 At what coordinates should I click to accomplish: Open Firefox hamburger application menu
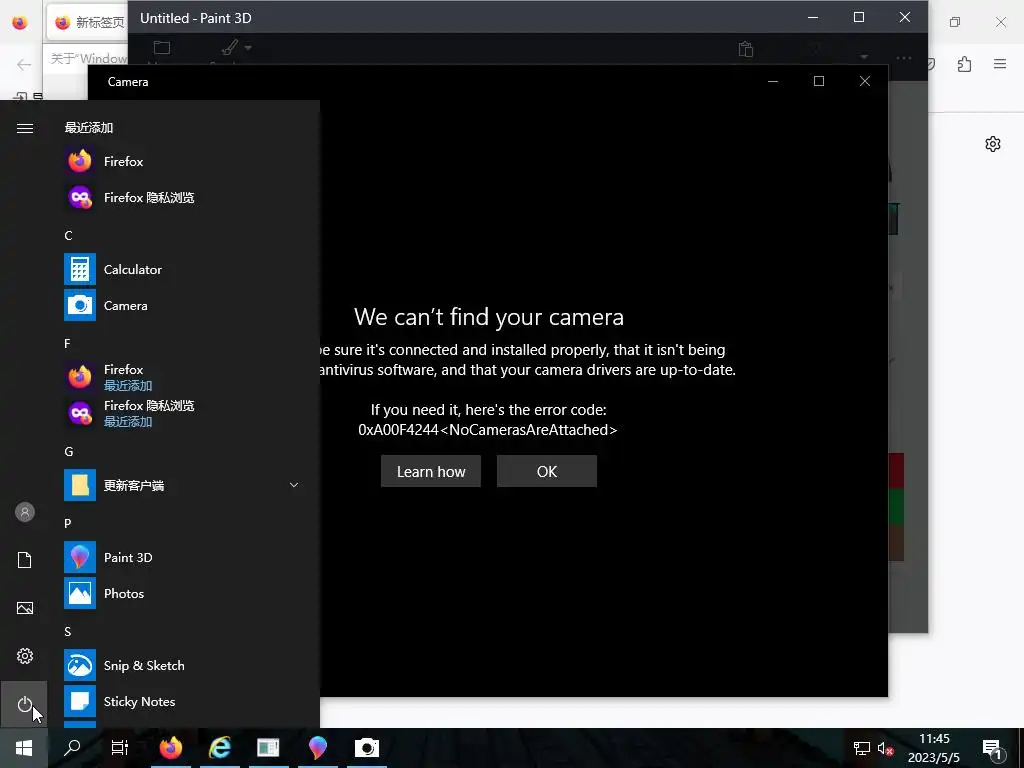(x=1000, y=64)
